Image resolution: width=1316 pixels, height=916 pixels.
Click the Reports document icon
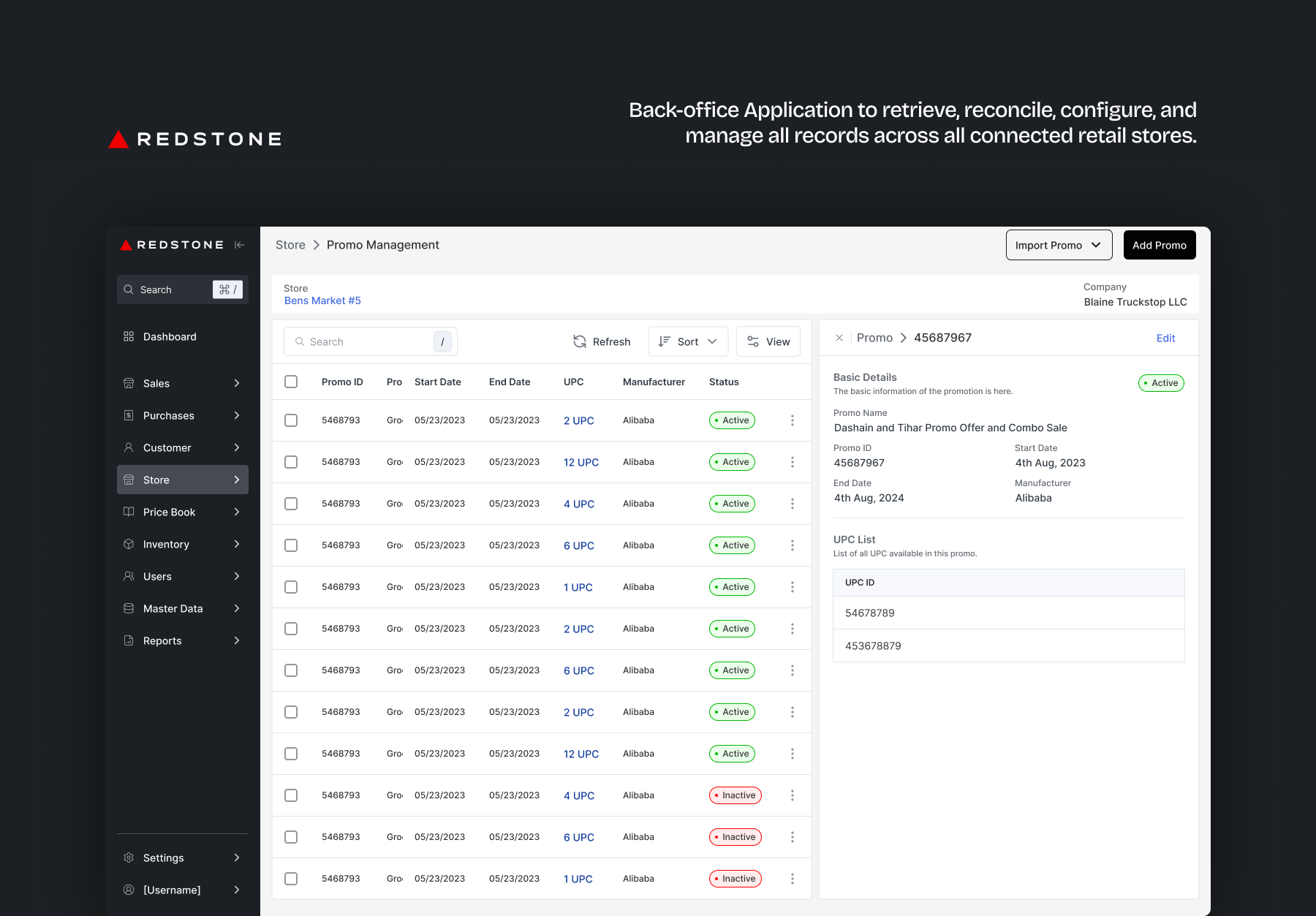coord(129,640)
